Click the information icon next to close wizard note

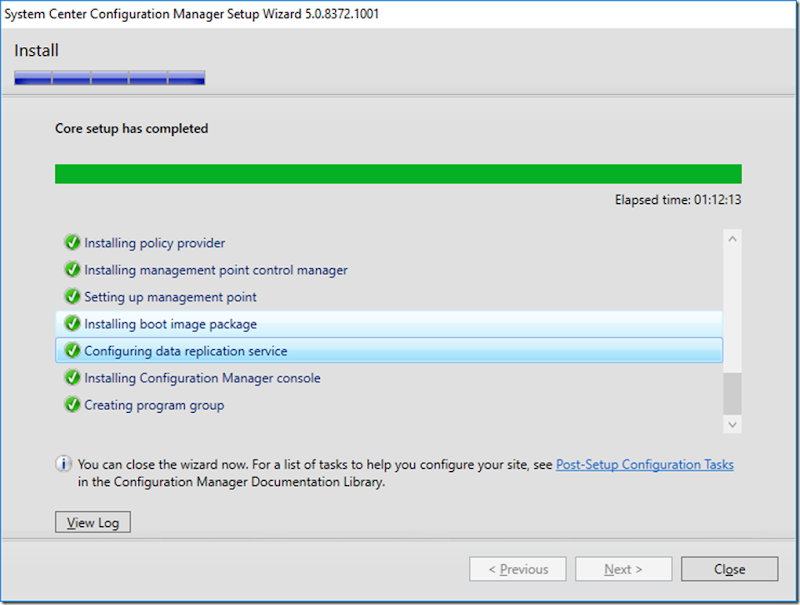(63, 464)
